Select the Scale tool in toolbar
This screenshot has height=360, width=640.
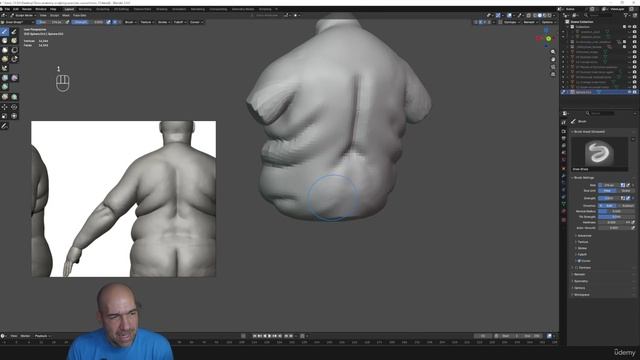pos(4,116)
